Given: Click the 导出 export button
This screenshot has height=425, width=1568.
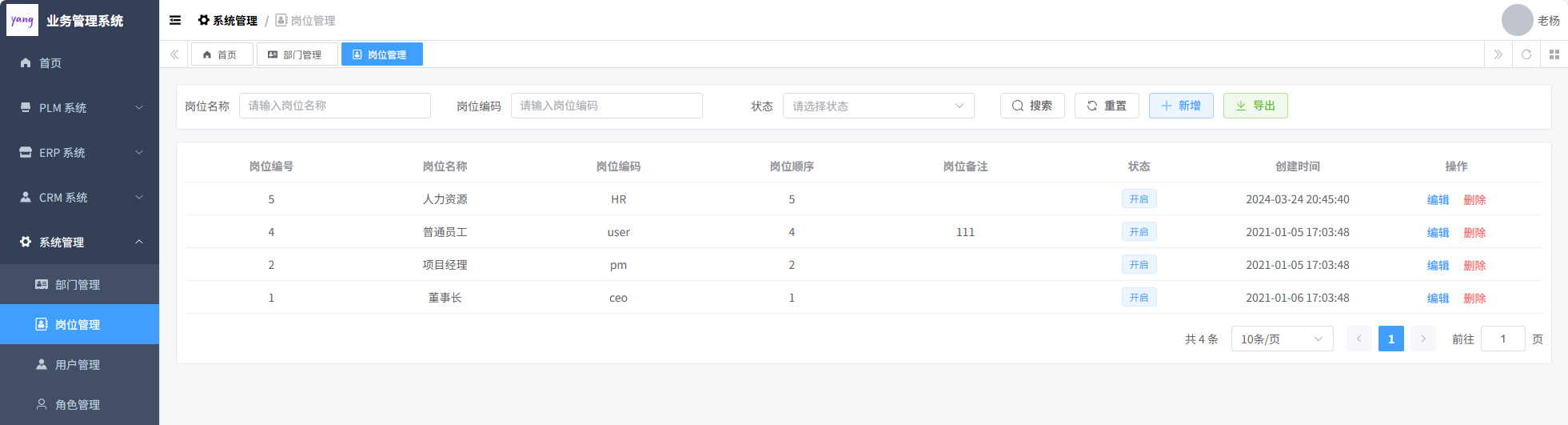Looking at the screenshot, I should pyautogui.click(x=1255, y=106).
